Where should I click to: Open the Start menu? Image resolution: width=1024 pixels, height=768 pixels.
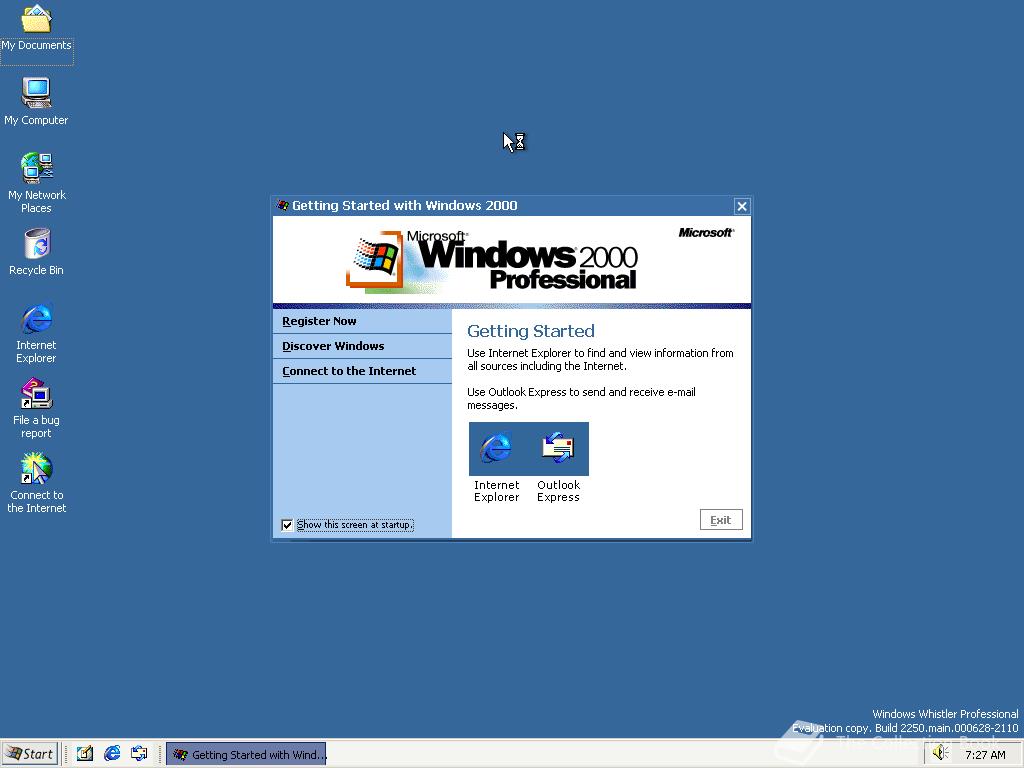click(x=30, y=754)
